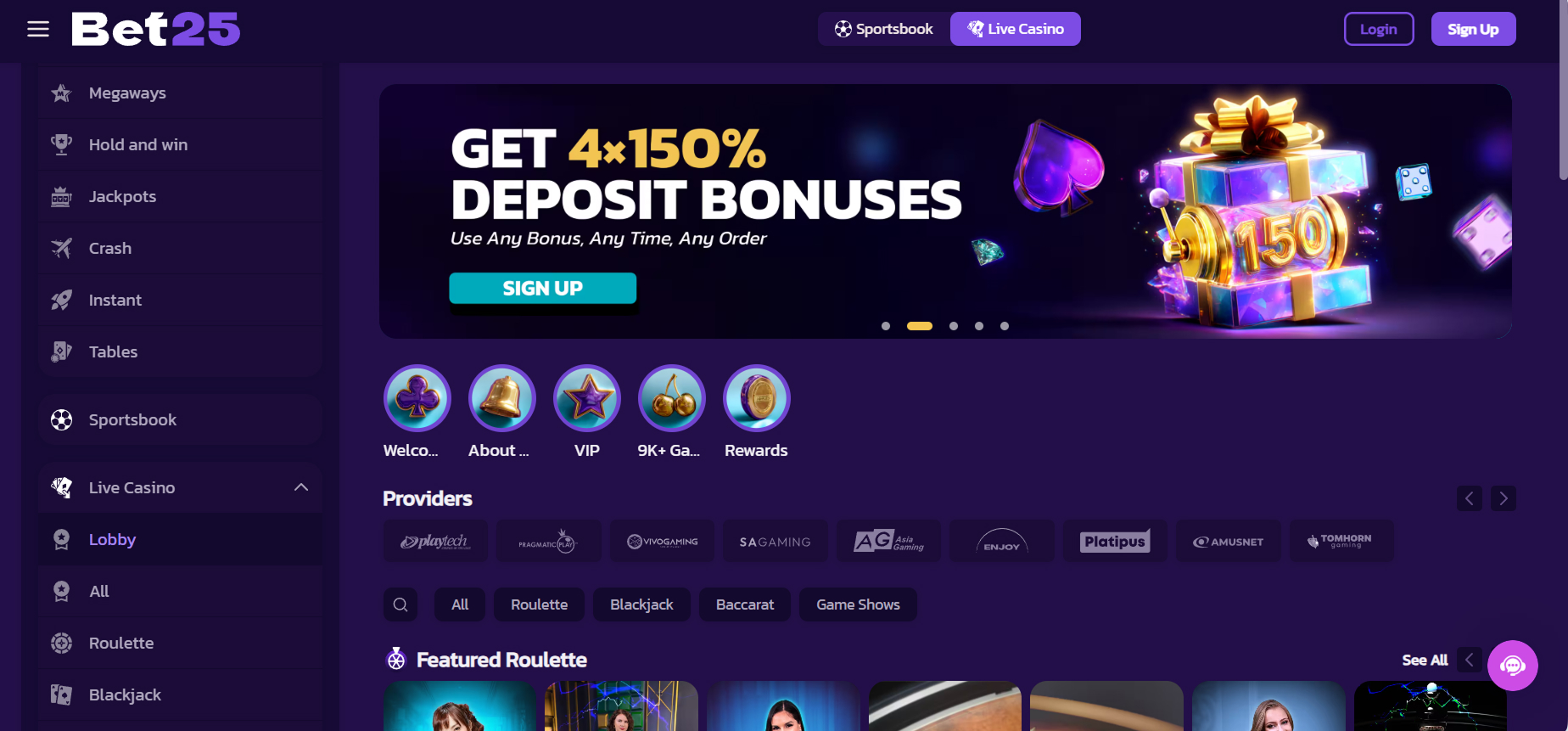Filter games by Baccarat tab
The width and height of the screenshot is (1568, 731).
click(x=745, y=604)
